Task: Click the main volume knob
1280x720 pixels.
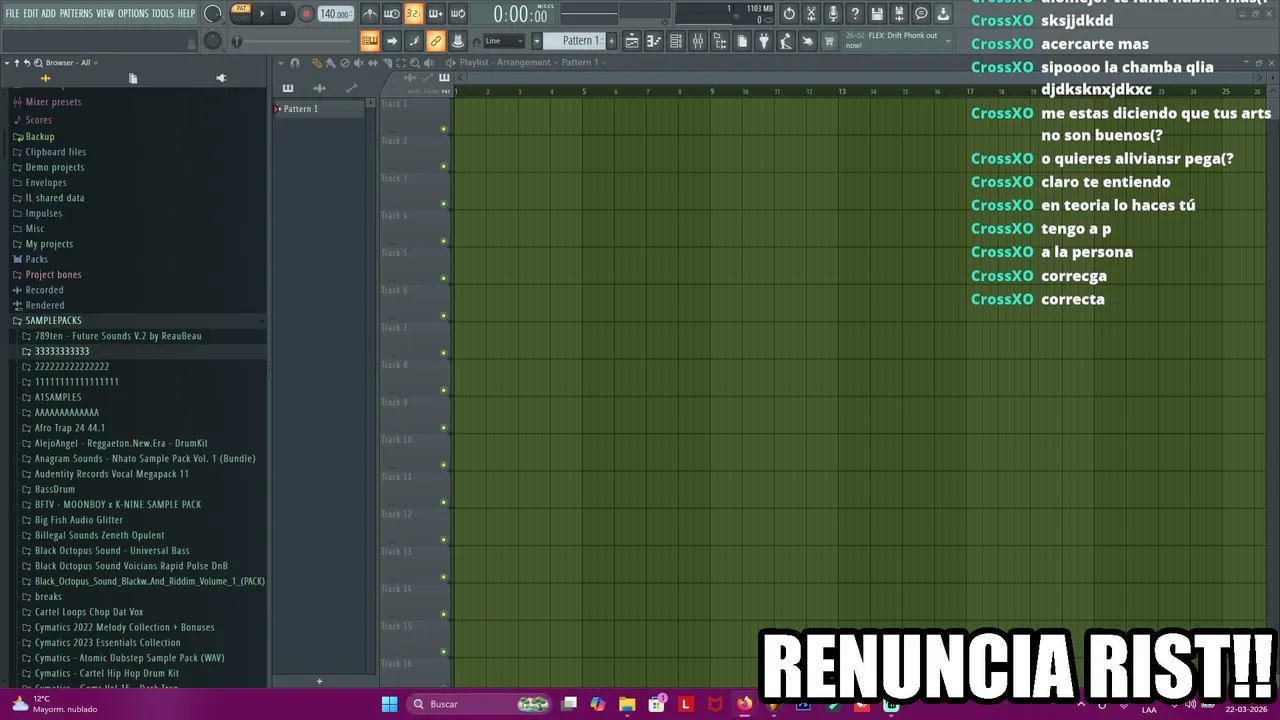Action: point(213,14)
